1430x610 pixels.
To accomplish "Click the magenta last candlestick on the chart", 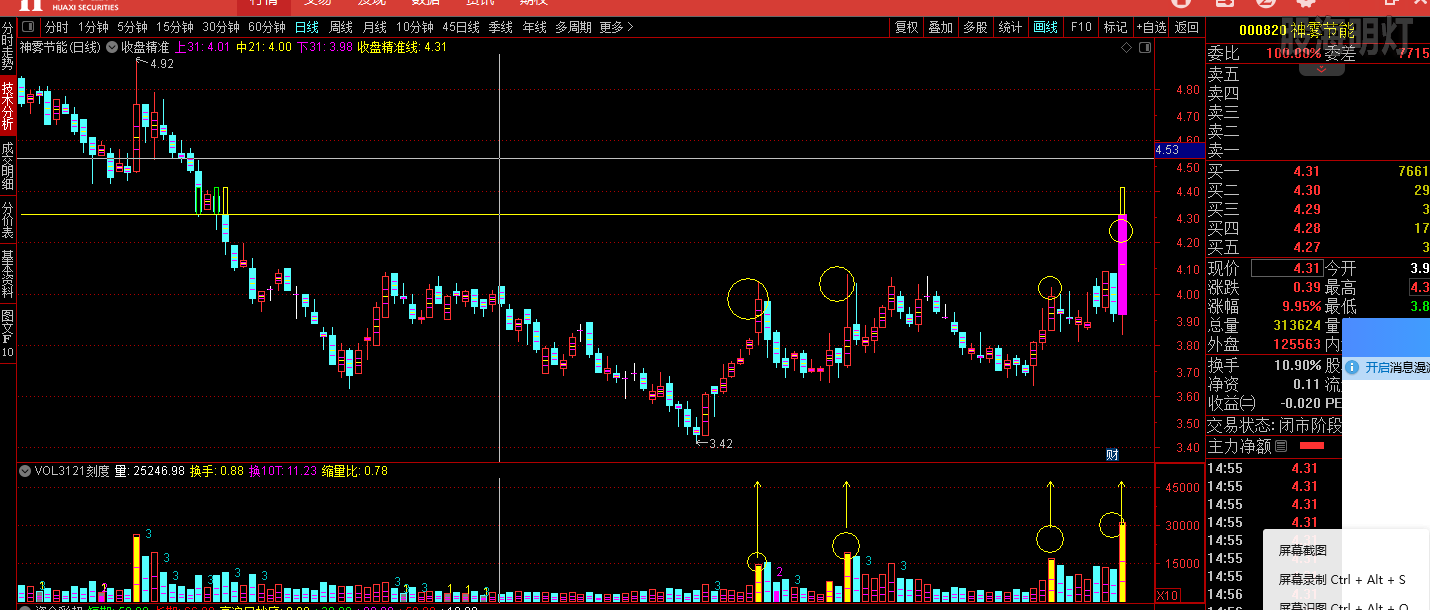I will tap(1122, 265).
